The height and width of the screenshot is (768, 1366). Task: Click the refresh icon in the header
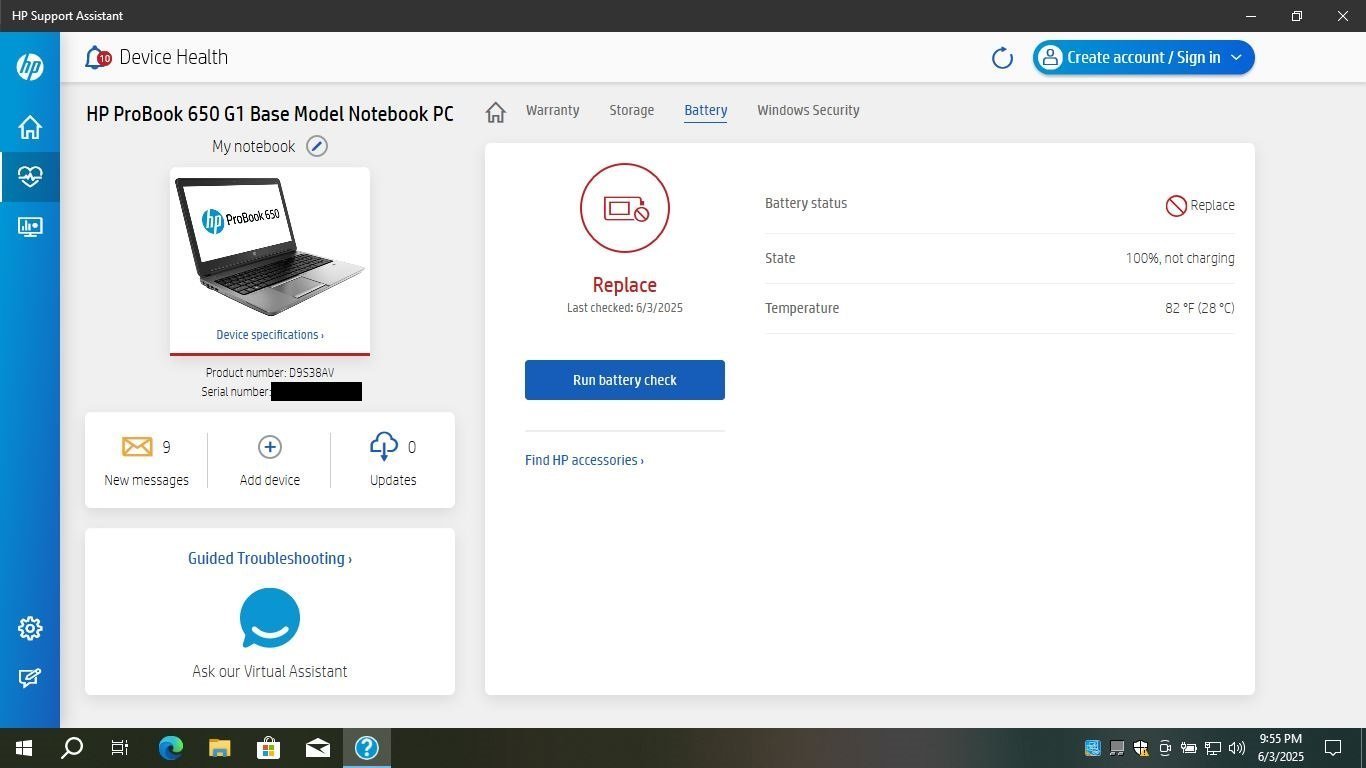click(x=1002, y=58)
